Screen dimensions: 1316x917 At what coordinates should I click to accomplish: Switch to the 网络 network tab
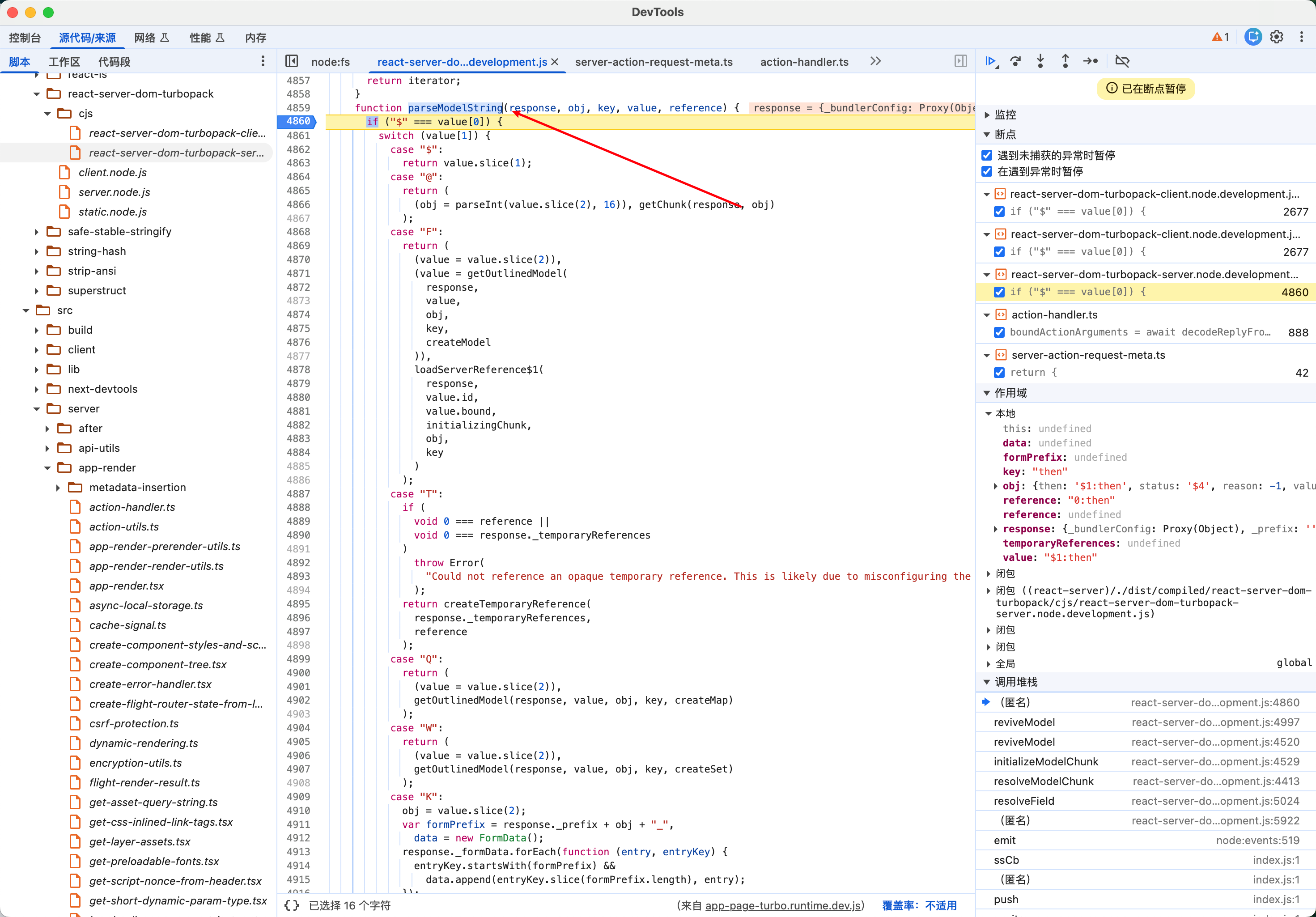coord(144,38)
